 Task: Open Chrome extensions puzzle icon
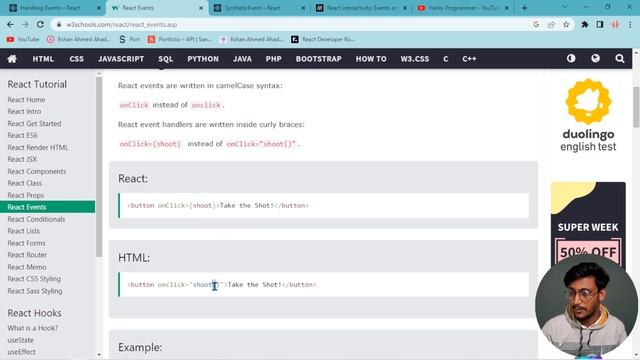584,24
